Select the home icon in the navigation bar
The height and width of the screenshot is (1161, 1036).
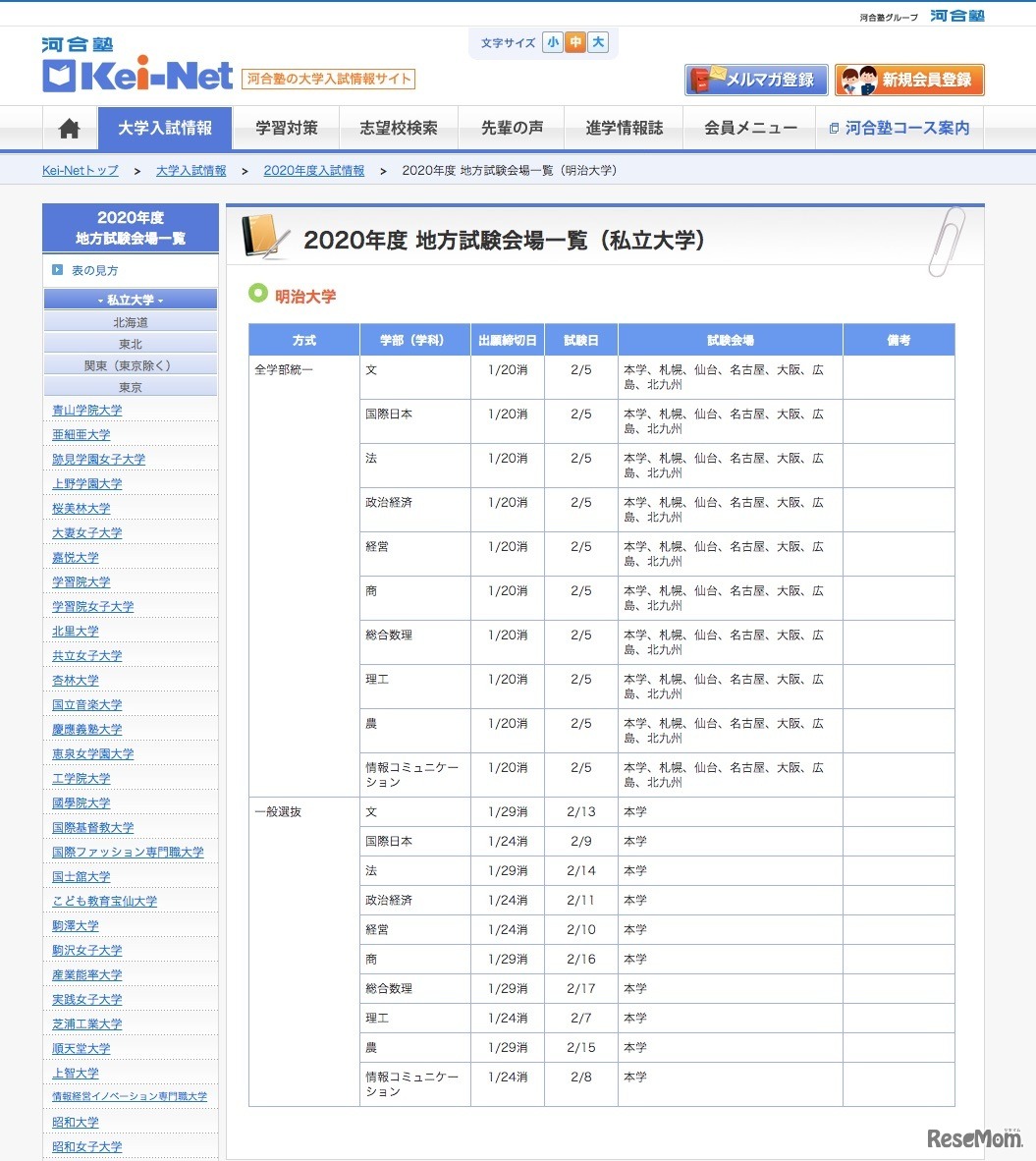[69, 127]
